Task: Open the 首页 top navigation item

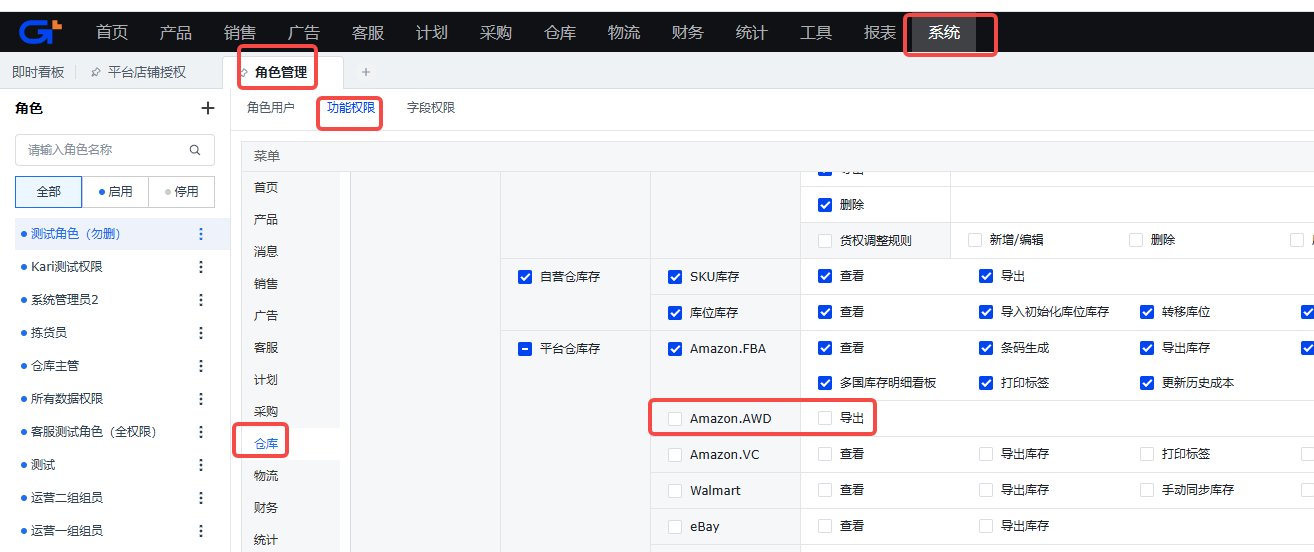Action: tap(112, 33)
